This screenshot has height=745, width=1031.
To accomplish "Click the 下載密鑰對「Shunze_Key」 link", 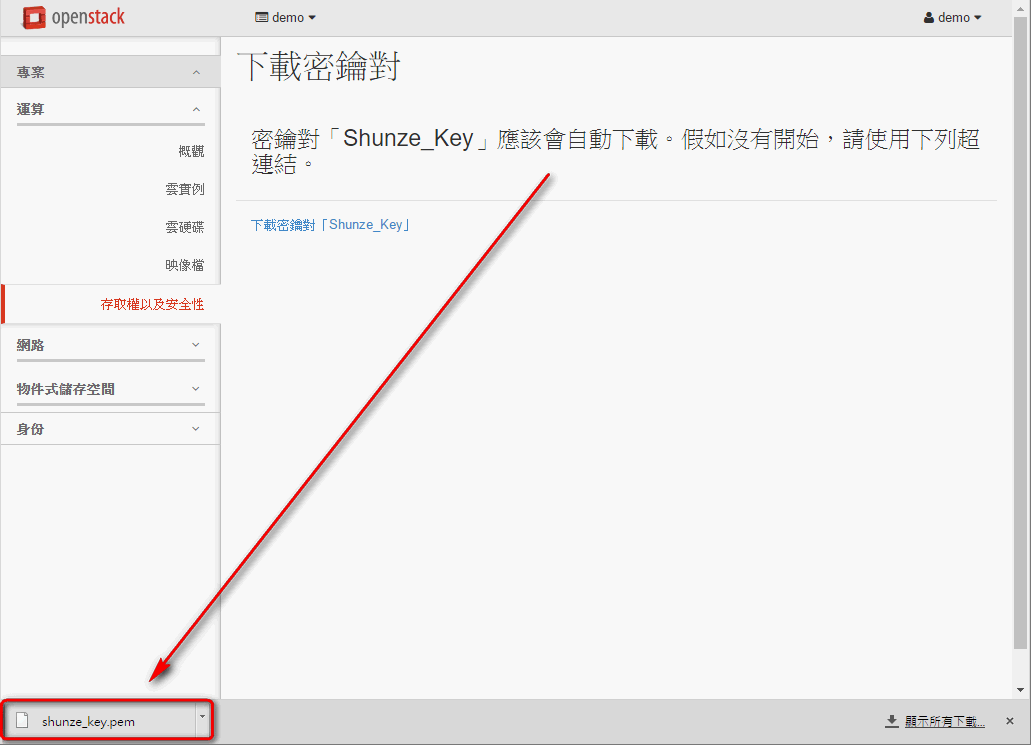I will click(x=331, y=225).
